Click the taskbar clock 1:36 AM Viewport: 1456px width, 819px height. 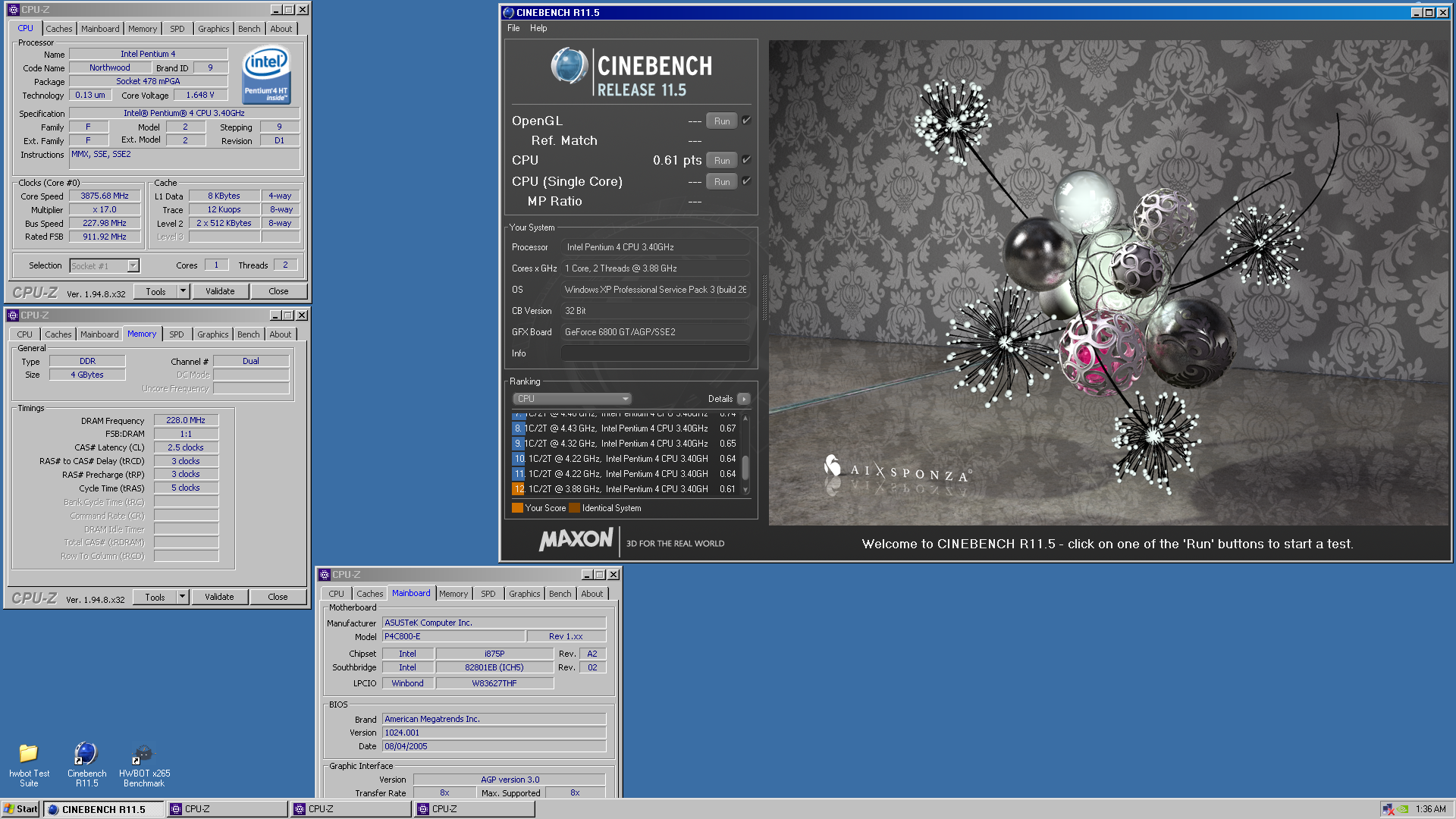coord(1430,809)
